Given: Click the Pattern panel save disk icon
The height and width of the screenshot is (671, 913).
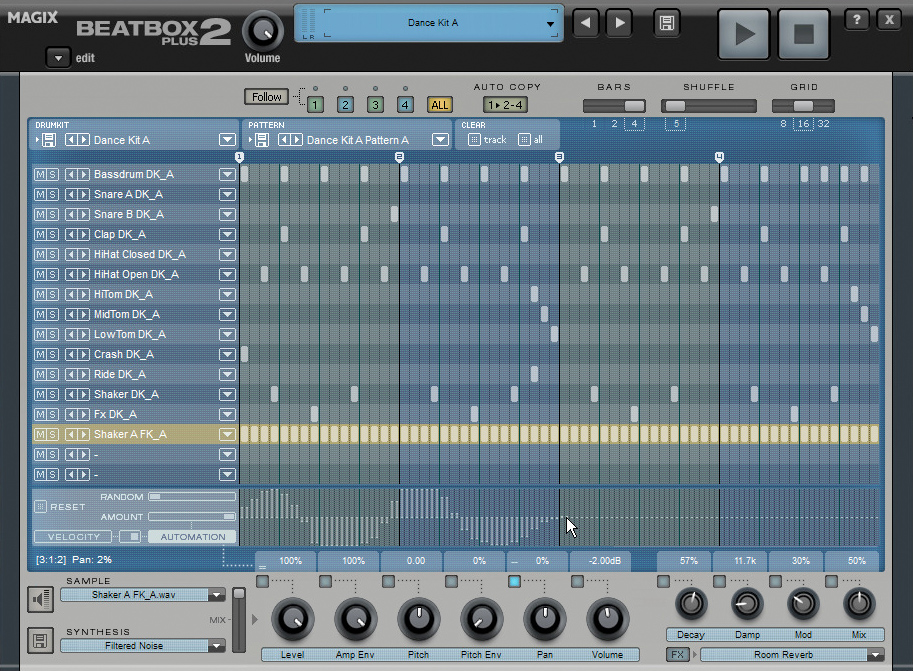Looking at the screenshot, I should [262, 139].
